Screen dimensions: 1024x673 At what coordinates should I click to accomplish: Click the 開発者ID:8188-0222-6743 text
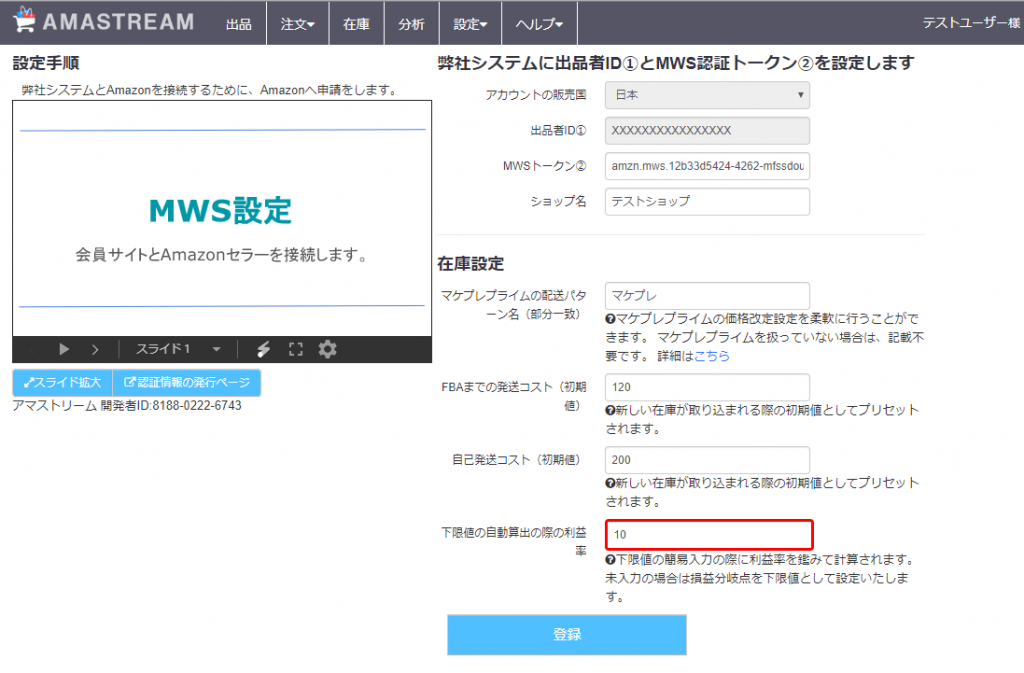171,405
